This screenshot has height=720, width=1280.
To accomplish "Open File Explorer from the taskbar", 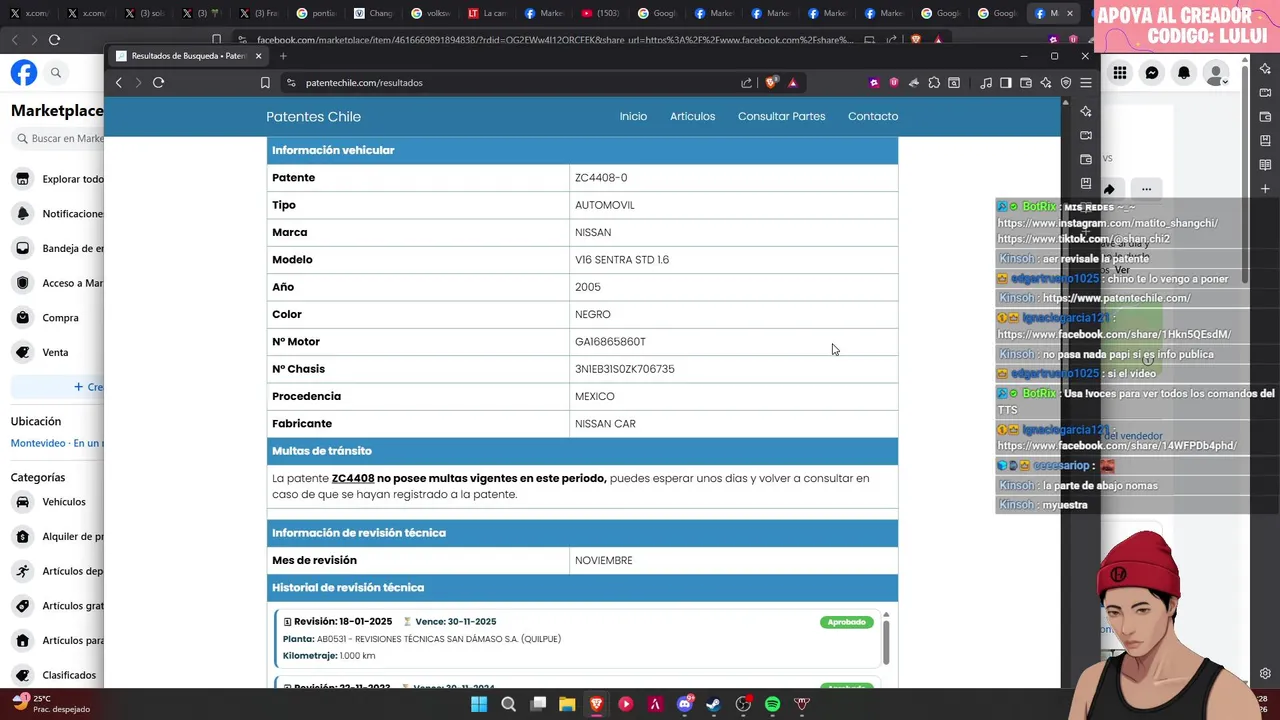I will [567, 704].
